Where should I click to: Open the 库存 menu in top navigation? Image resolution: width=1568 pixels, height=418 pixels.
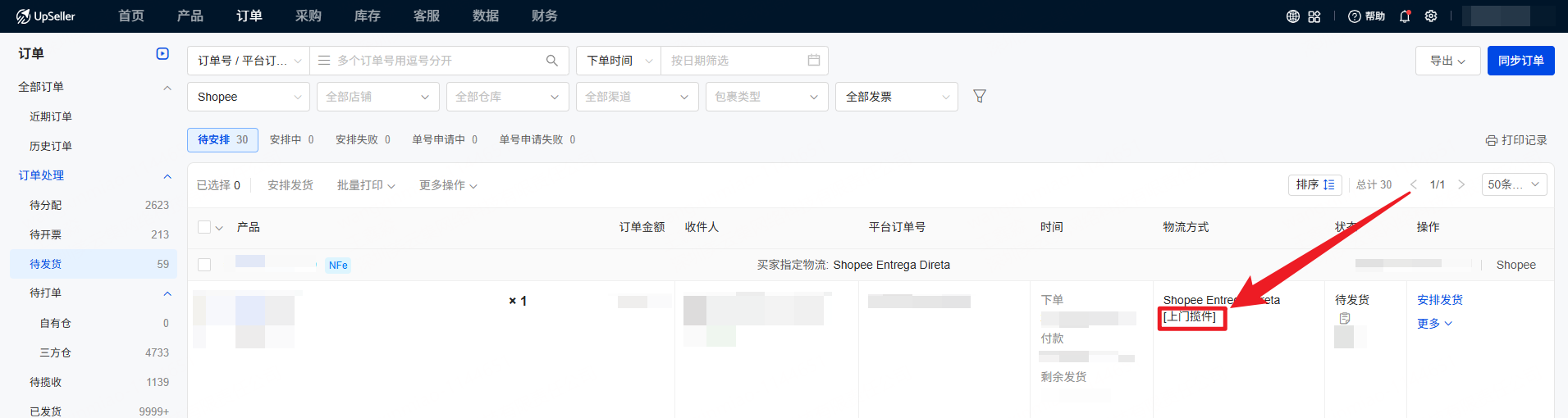click(x=367, y=16)
